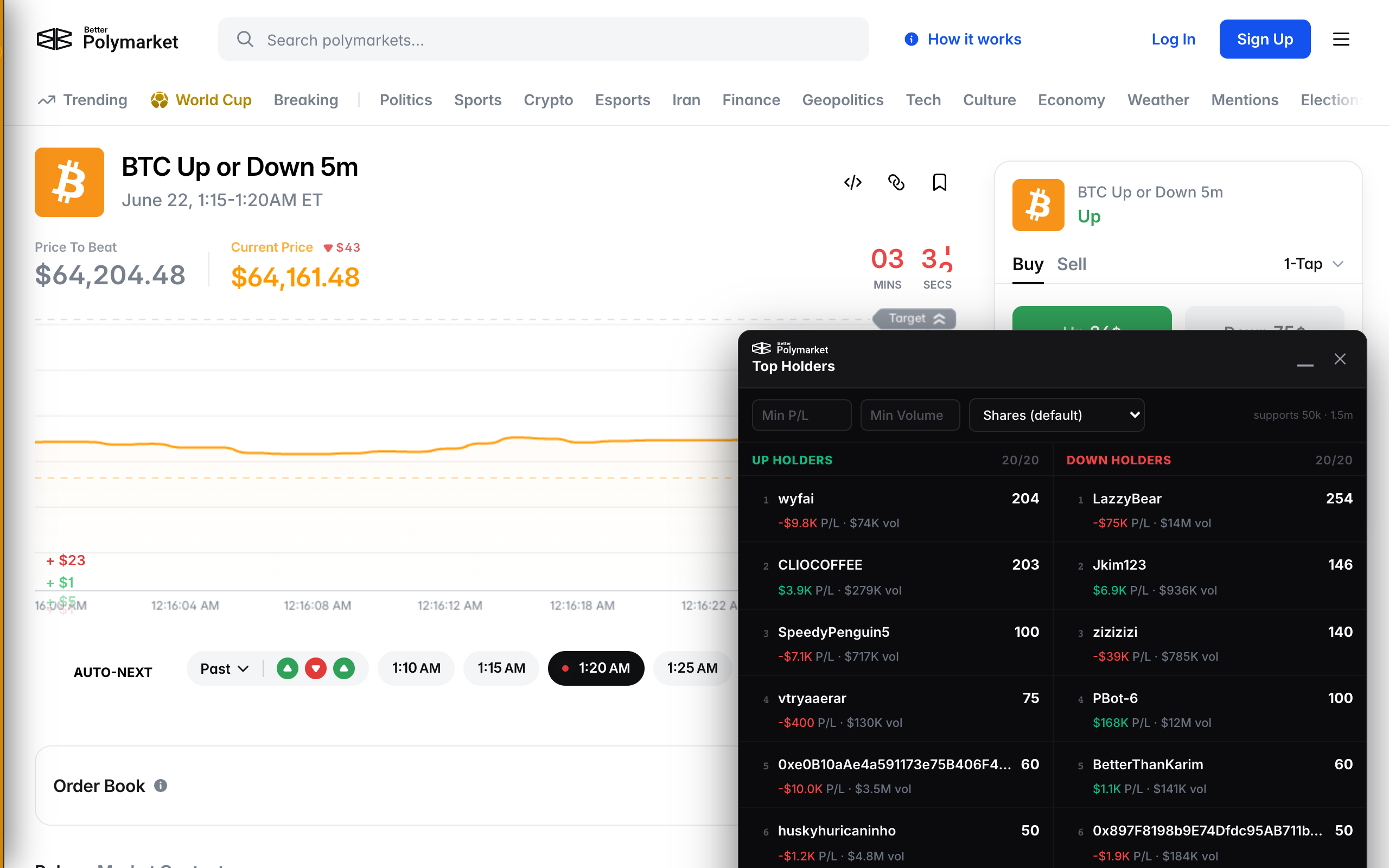Open the 0xe0B10aAe4a591173e75B406F4 holder

point(895,776)
